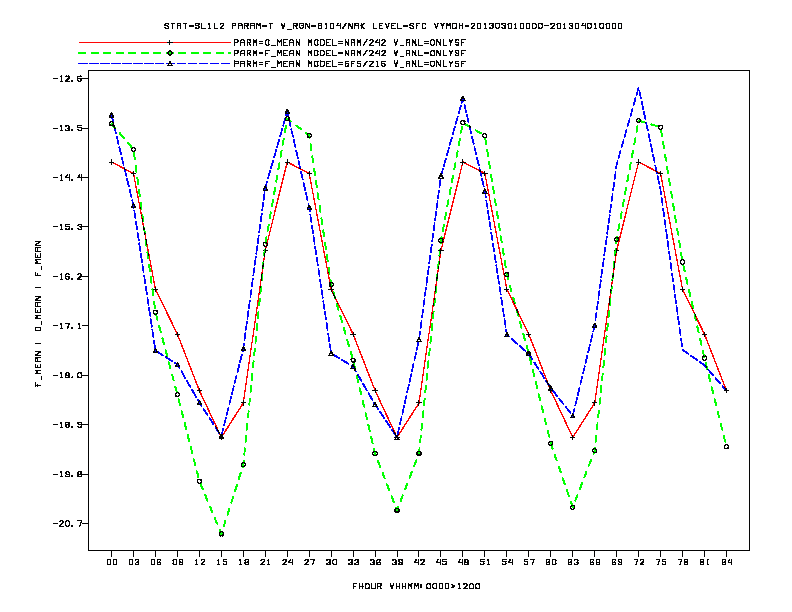The width and height of the screenshot is (792, 612).
Task: Click the green circle minimum point at hour 15
Action: point(221,534)
